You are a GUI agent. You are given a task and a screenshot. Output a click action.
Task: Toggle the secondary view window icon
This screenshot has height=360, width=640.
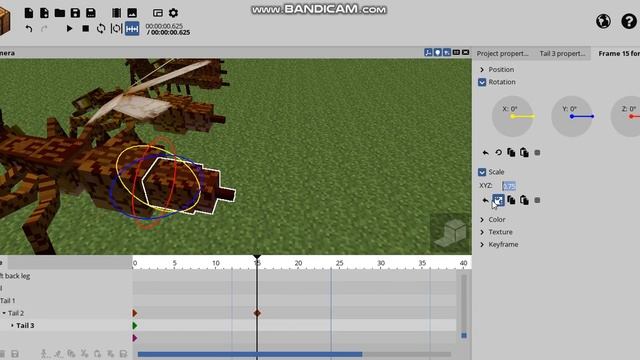tap(158, 13)
